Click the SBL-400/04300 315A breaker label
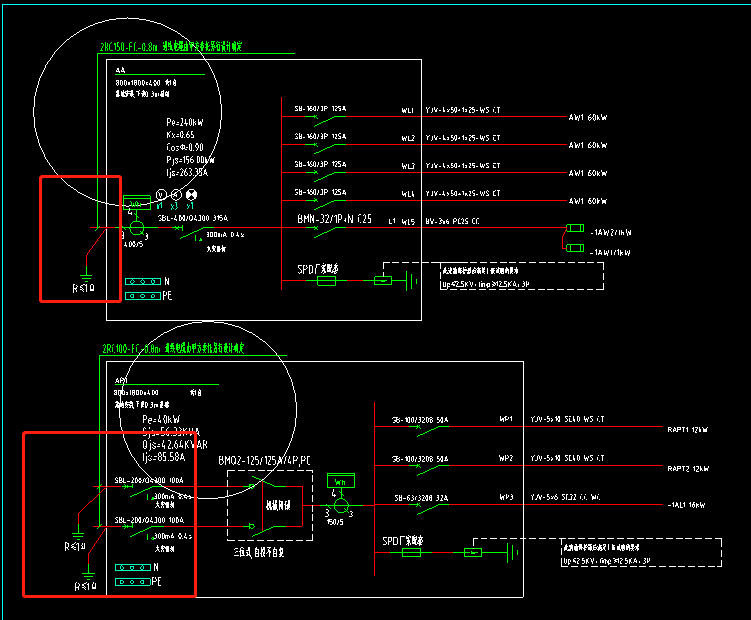Screen dimensions: 751x620 [x=193, y=218]
